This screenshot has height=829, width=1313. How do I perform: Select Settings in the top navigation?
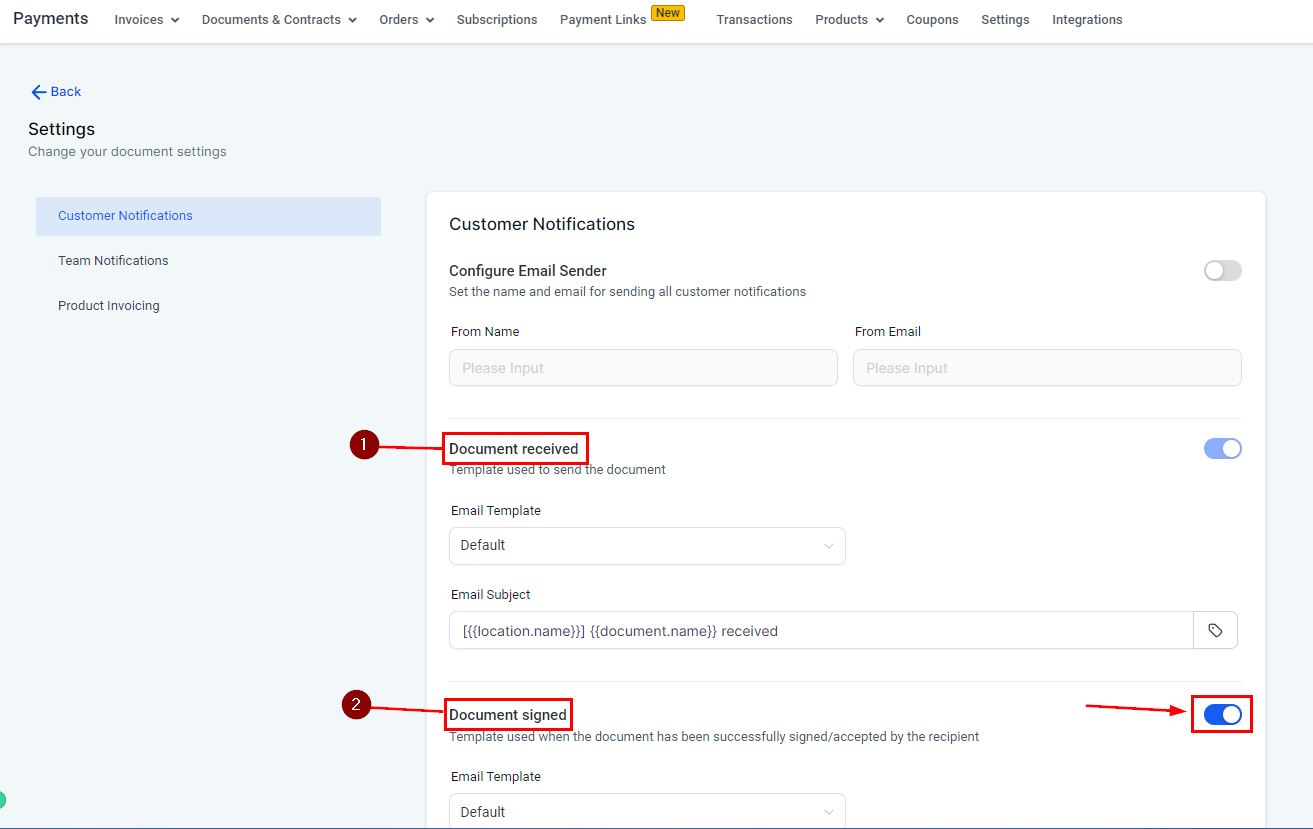[x=1005, y=20]
